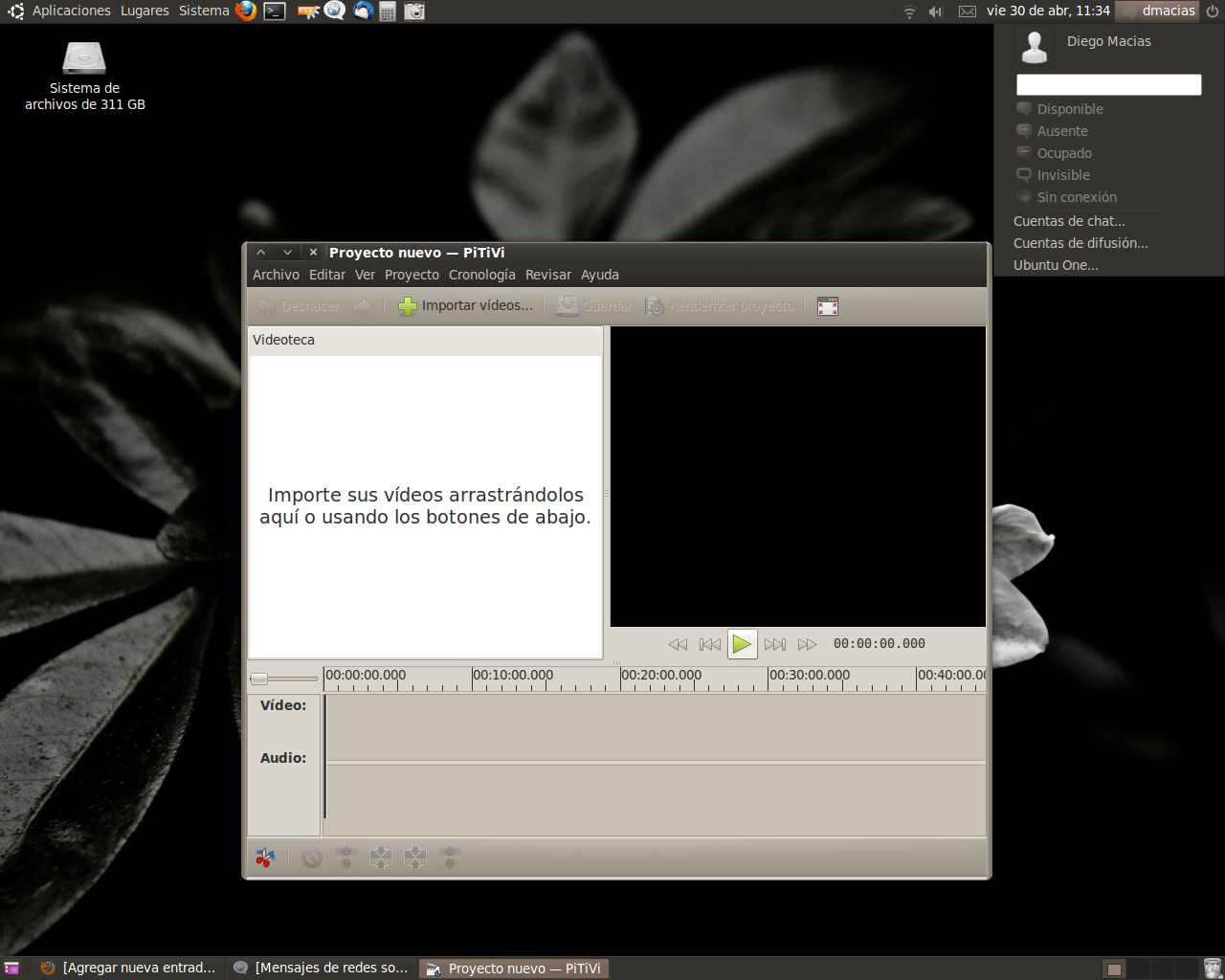Viewport: 1225px width, 980px height.
Task: Click the scissors split clip tool
Action: 265,857
